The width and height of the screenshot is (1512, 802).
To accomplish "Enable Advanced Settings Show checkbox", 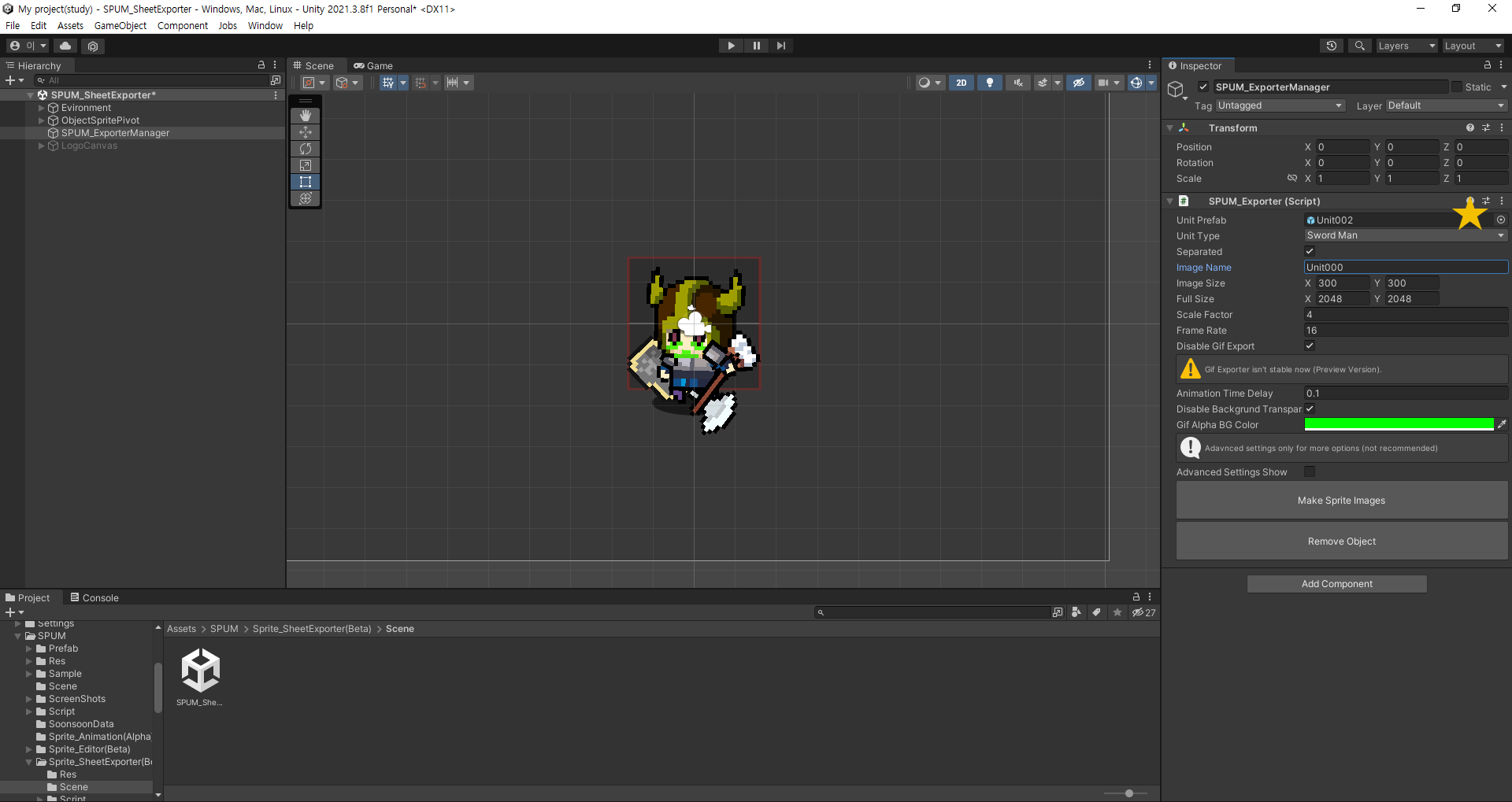I will click(x=1310, y=472).
